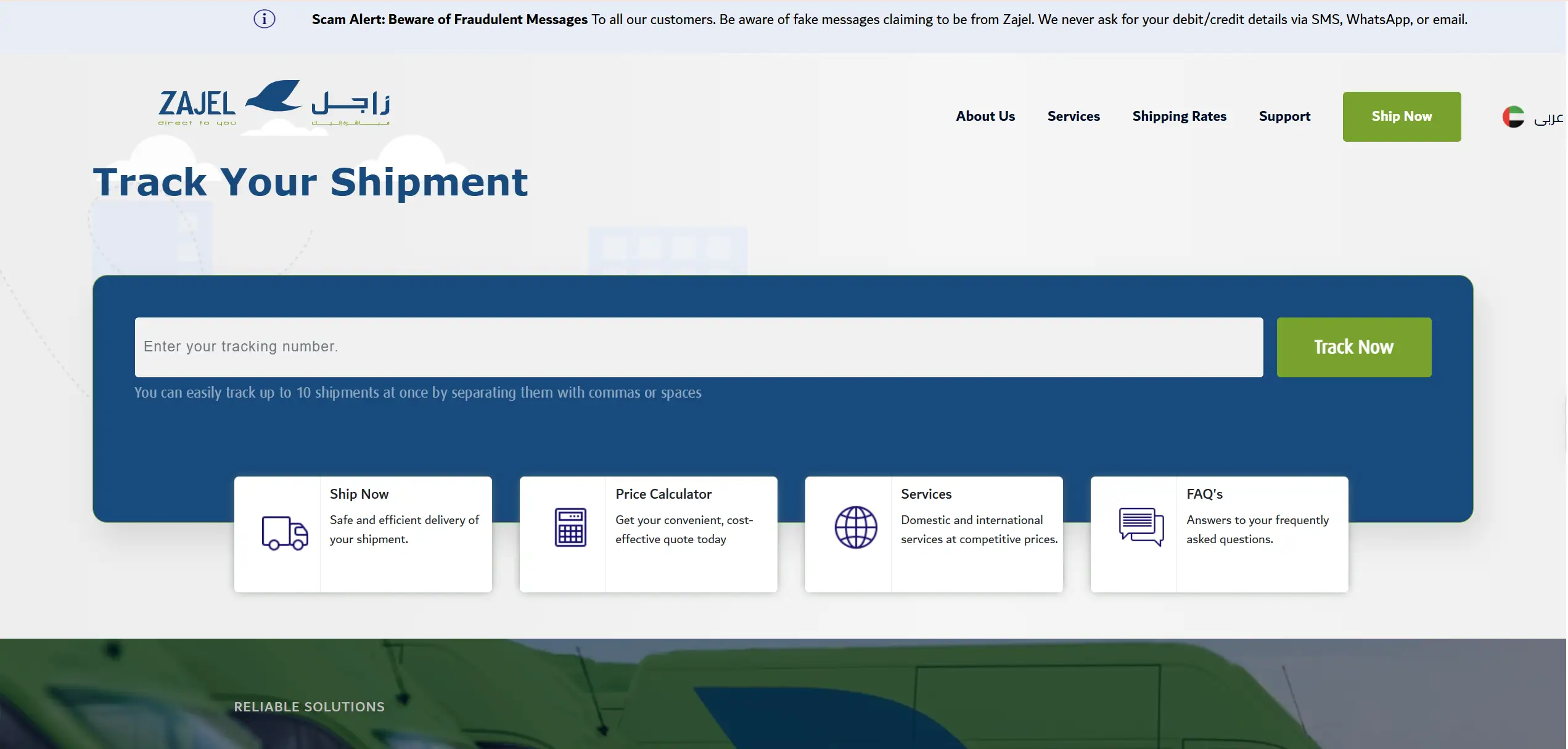Click the FAQ chat bubbles icon

1141,526
